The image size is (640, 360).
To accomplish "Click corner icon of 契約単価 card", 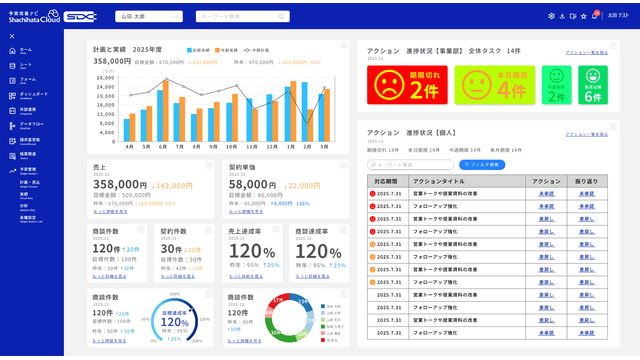I will pos(344,165).
